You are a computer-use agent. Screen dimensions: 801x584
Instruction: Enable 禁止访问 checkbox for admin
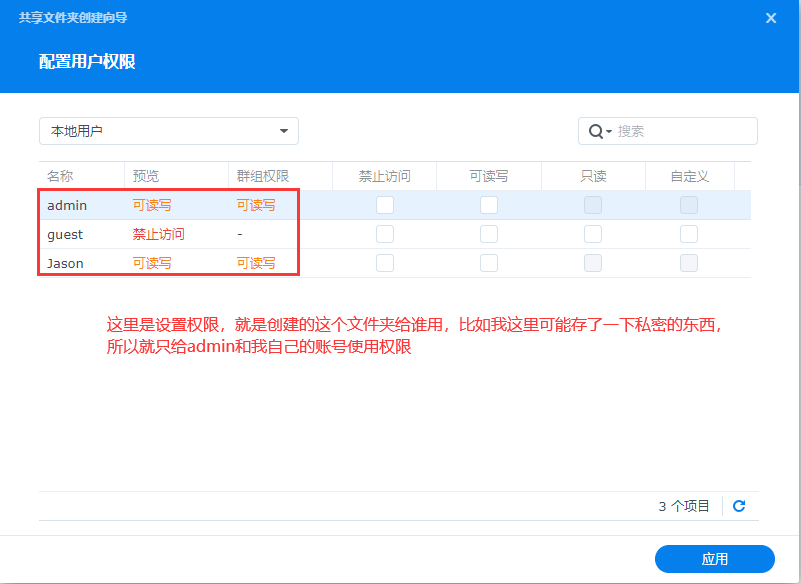(385, 205)
